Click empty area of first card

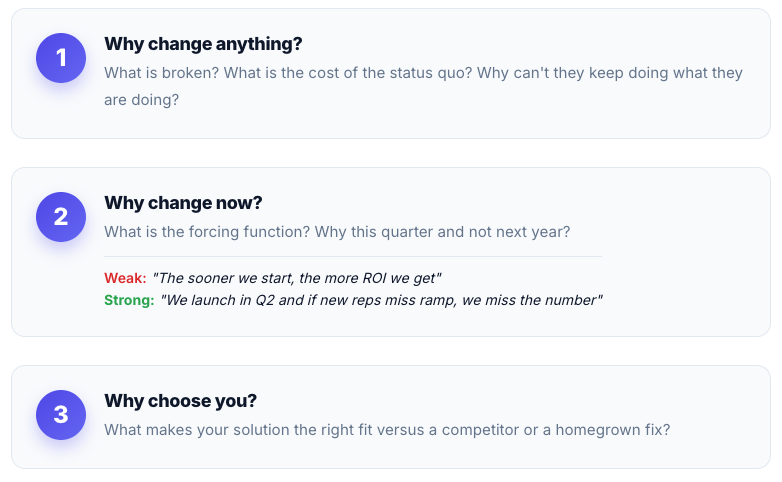pos(449,117)
